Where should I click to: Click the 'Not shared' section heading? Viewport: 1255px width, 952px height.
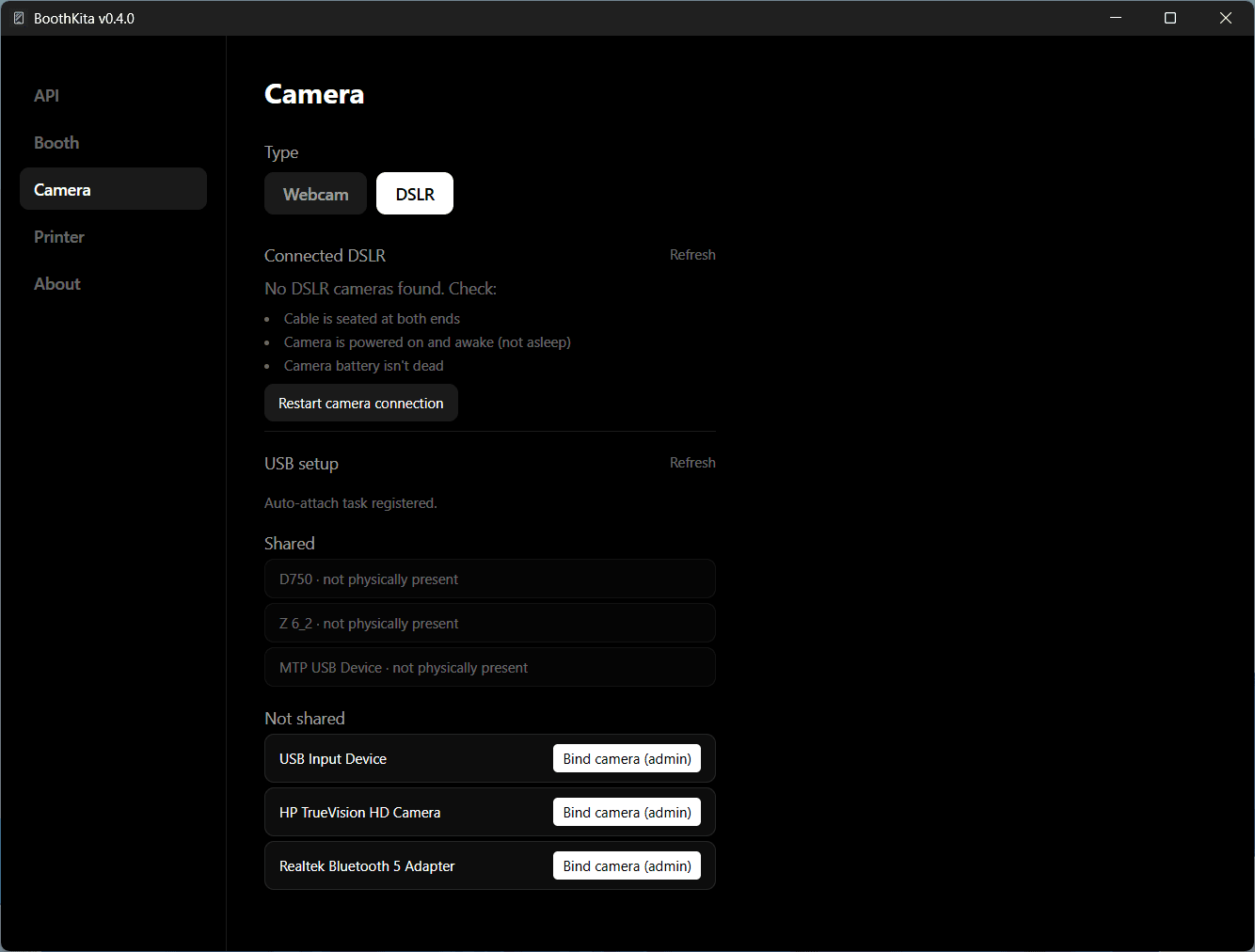pos(305,718)
